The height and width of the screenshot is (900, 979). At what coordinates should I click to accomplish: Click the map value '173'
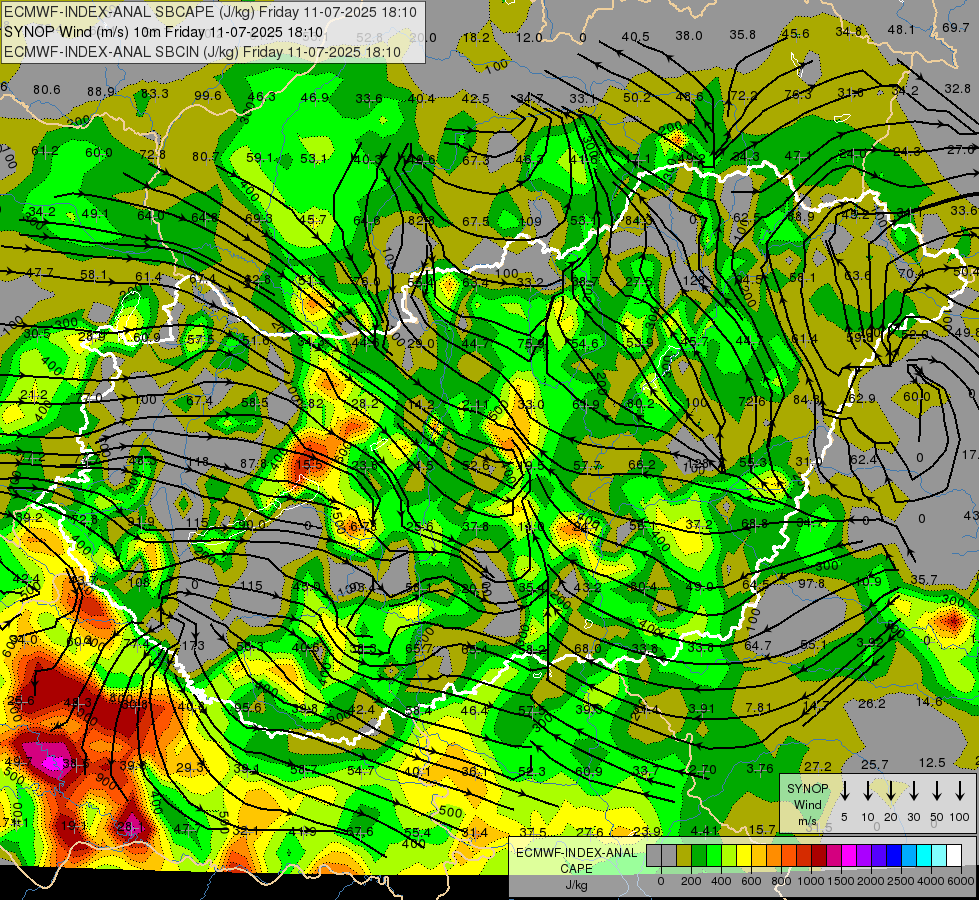click(193, 645)
